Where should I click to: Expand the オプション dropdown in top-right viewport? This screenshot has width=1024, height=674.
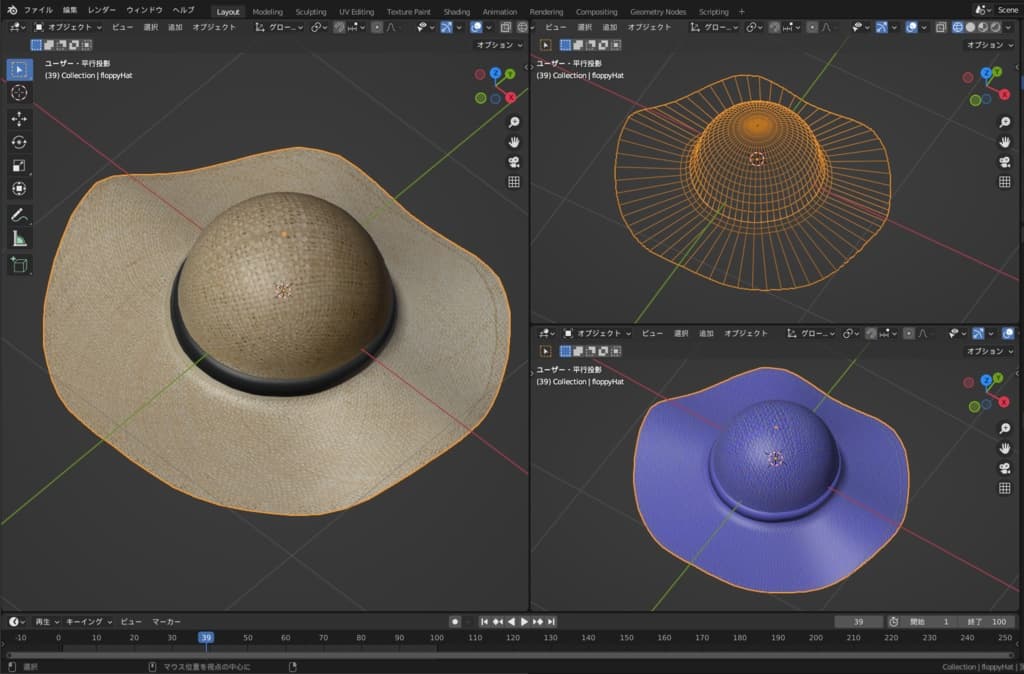(990, 45)
